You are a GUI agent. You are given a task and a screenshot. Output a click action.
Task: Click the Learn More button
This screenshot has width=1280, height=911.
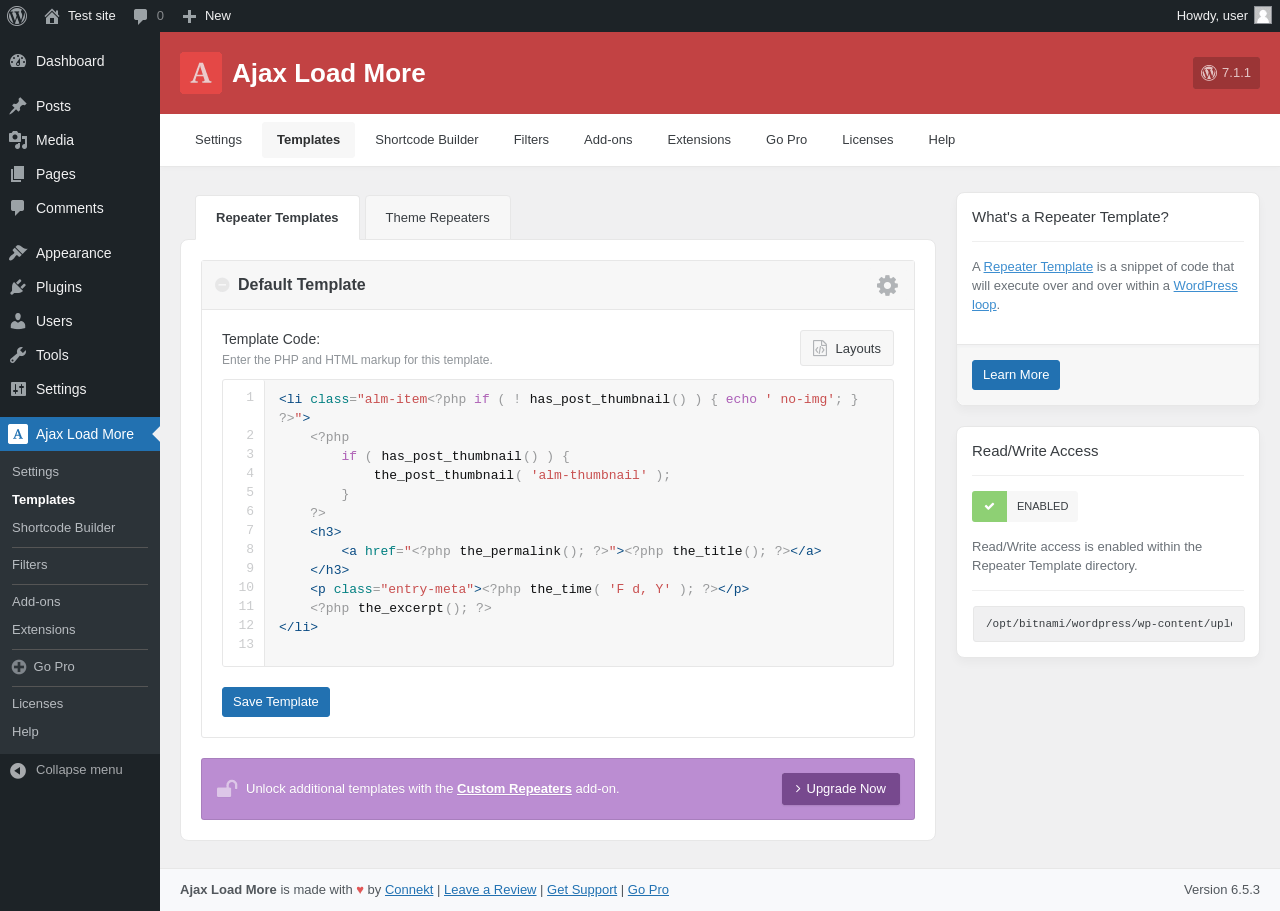coord(1015,375)
